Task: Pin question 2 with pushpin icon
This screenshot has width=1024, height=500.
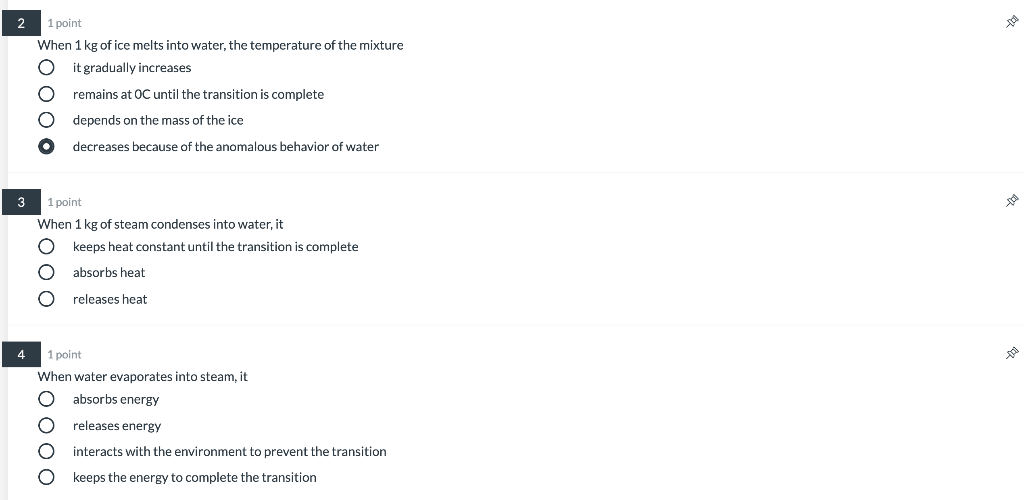Action: [x=1012, y=22]
